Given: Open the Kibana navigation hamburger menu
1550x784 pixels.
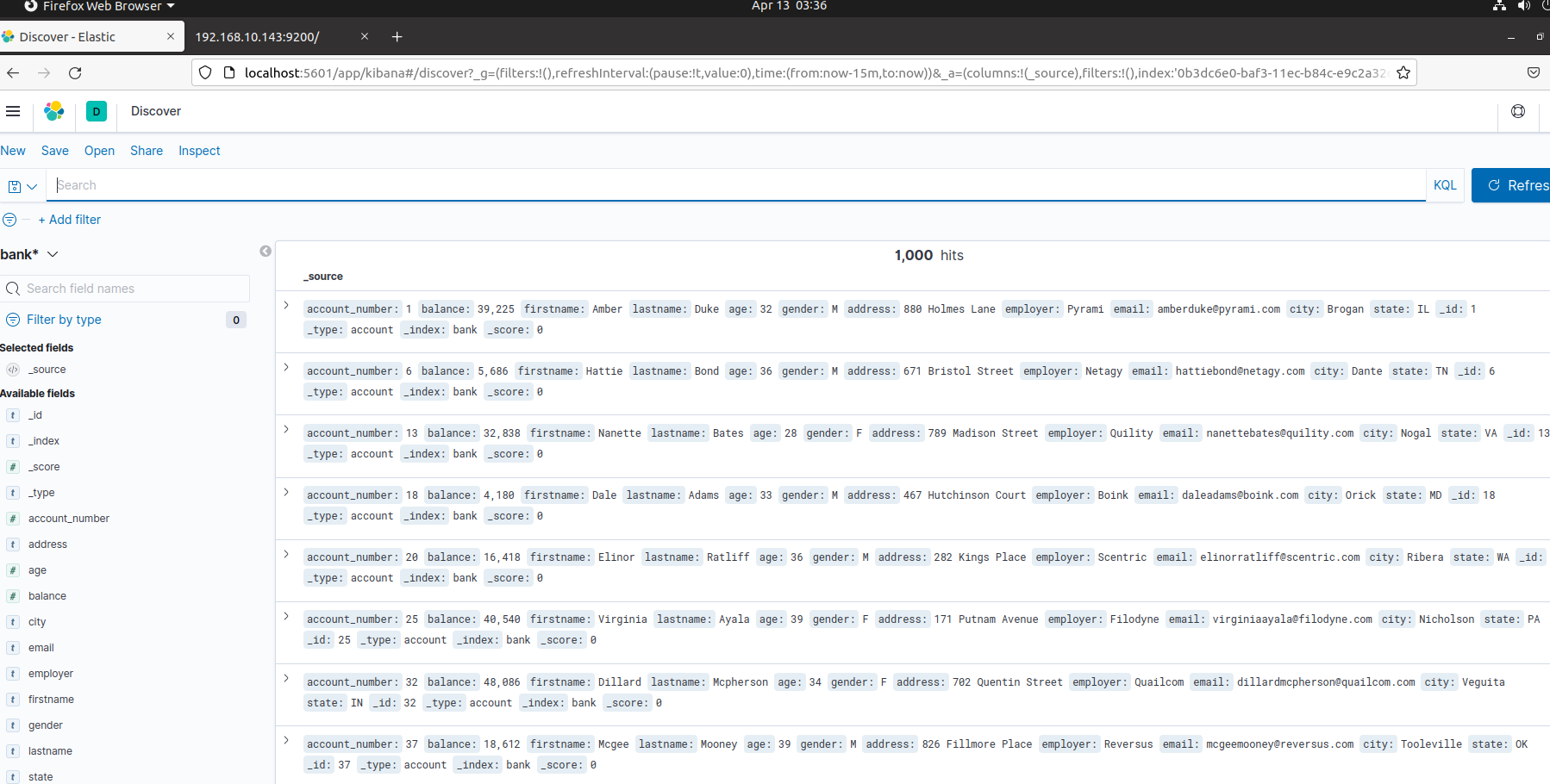Looking at the screenshot, I should click(x=13, y=111).
